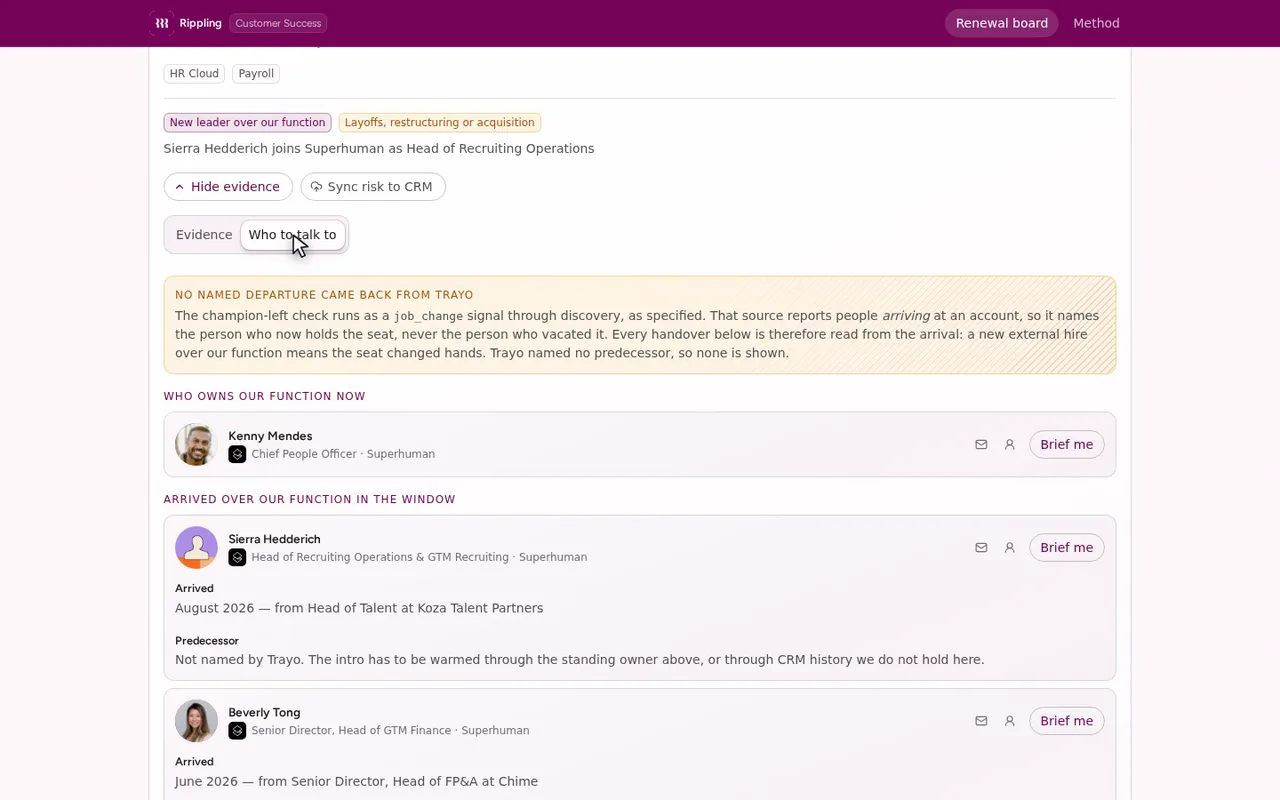Open the Renewal board page
This screenshot has width=1280, height=800.
pyautogui.click(x=1001, y=23)
